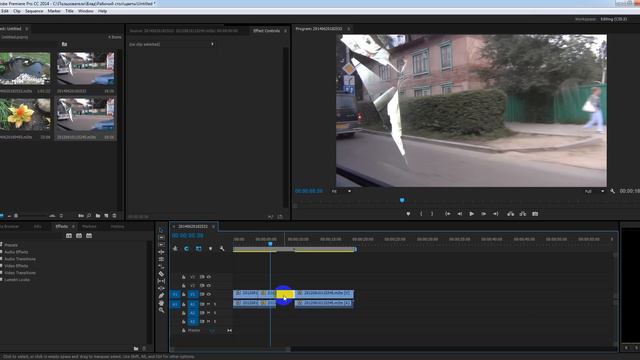Click Step Forward one frame button
The image size is (640, 360).
tap(483, 214)
